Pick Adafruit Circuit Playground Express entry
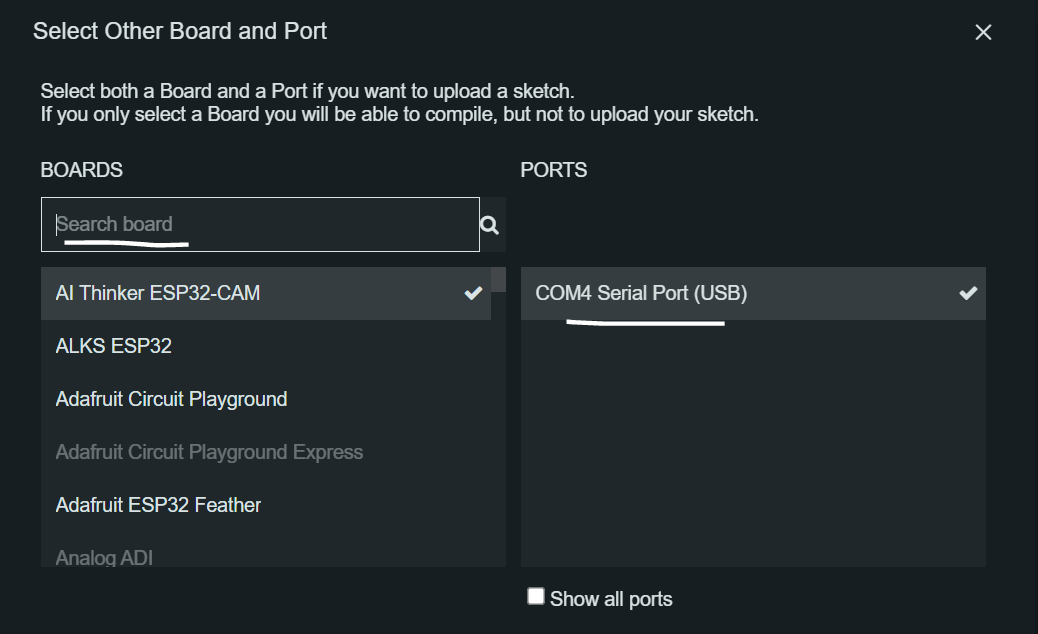This screenshot has height=634, width=1038. [x=209, y=452]
